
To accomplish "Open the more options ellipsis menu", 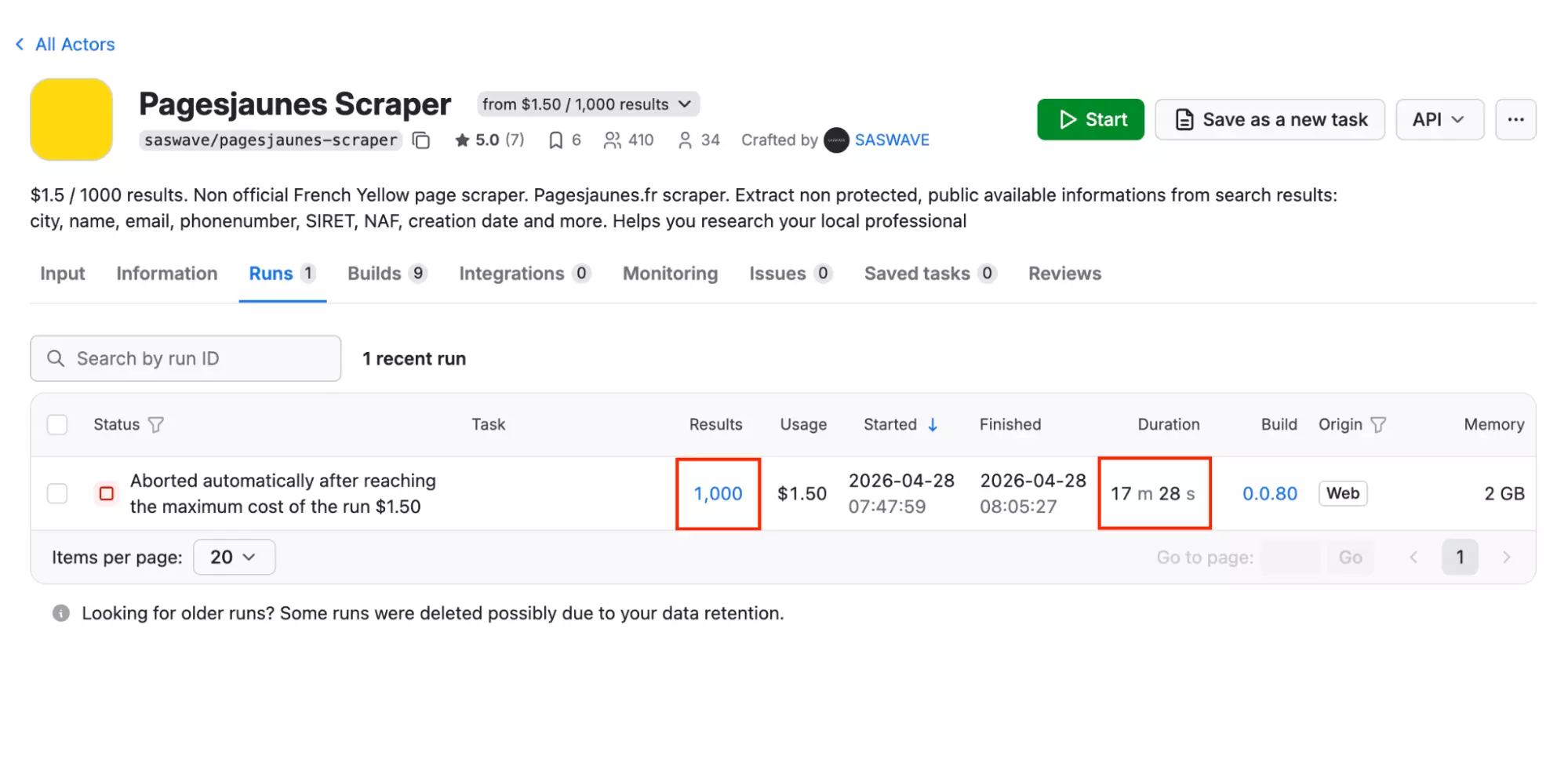I will [1515, 120].
